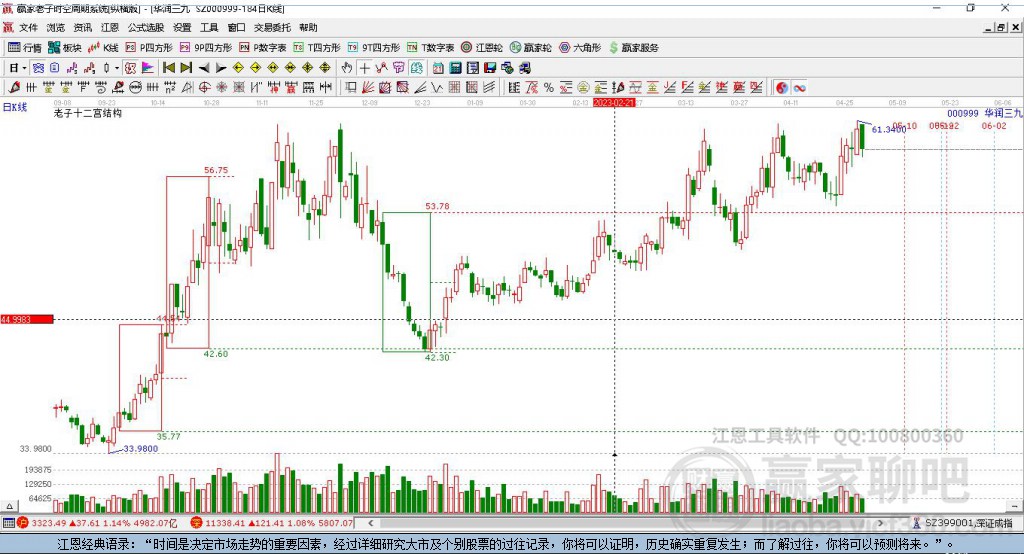
Task: Expand the candle style dropdown arrow
Action: coord(117,68)
